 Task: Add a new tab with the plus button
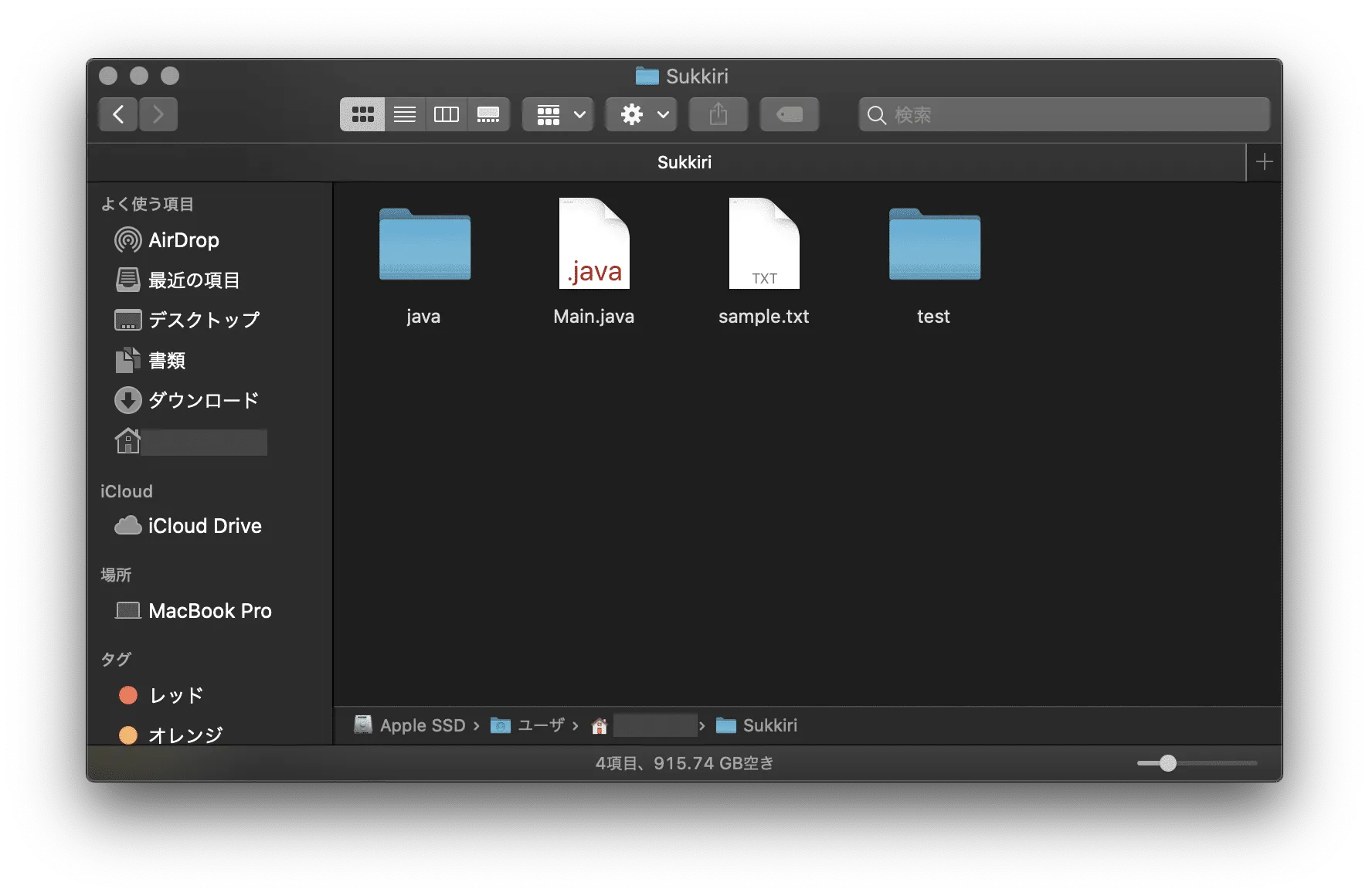pos(1265,162)
